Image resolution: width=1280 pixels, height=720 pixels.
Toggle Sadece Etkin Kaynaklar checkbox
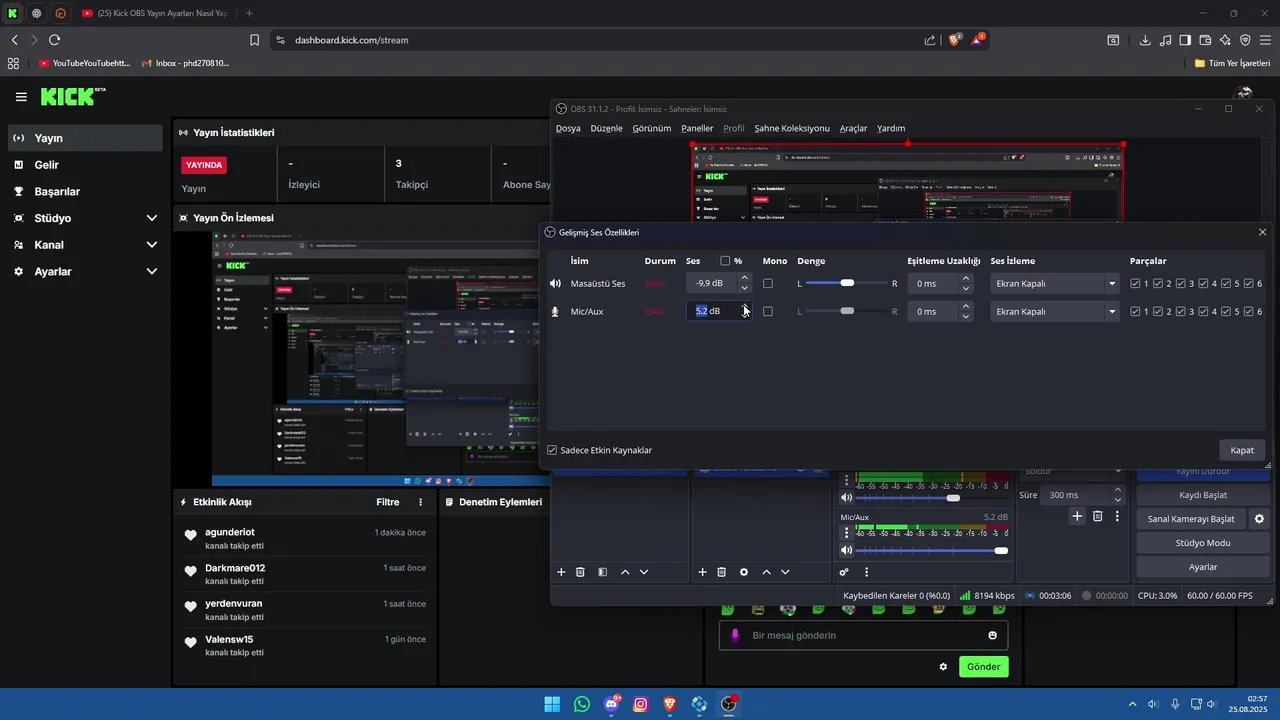coord(552,450)
